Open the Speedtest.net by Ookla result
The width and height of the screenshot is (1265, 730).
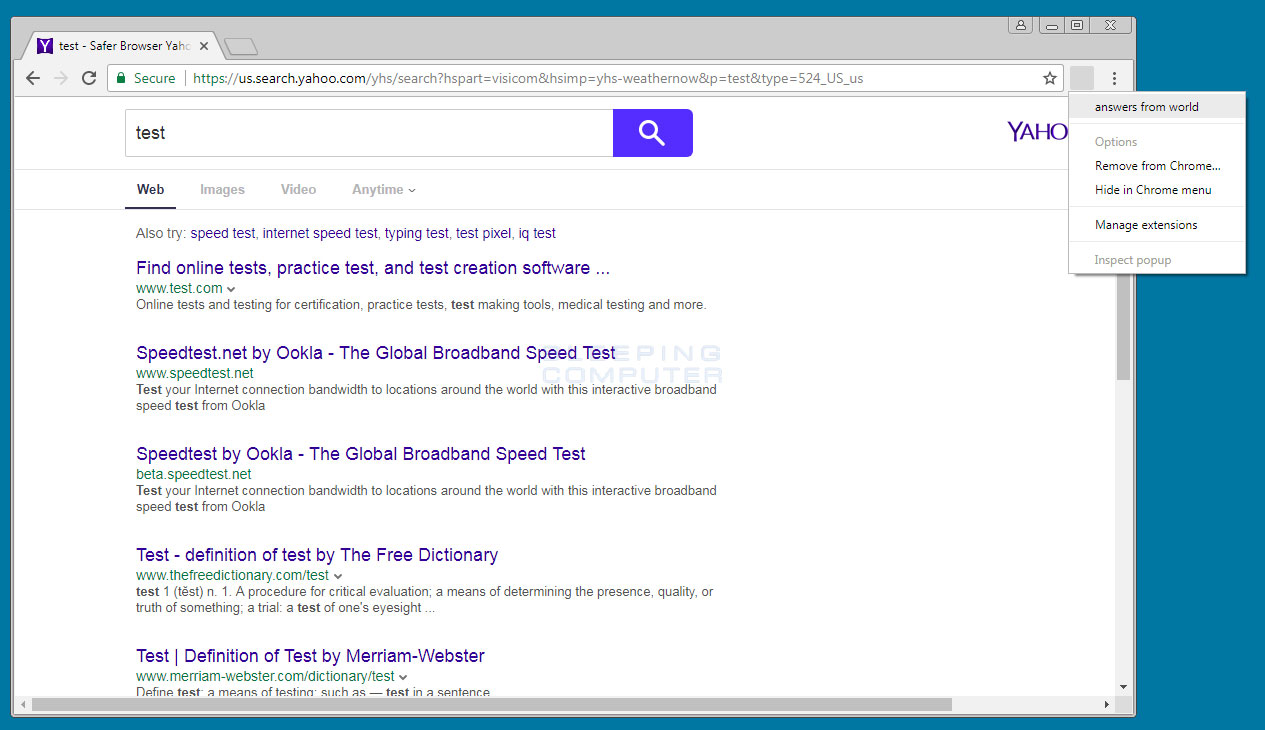[375, 353]
